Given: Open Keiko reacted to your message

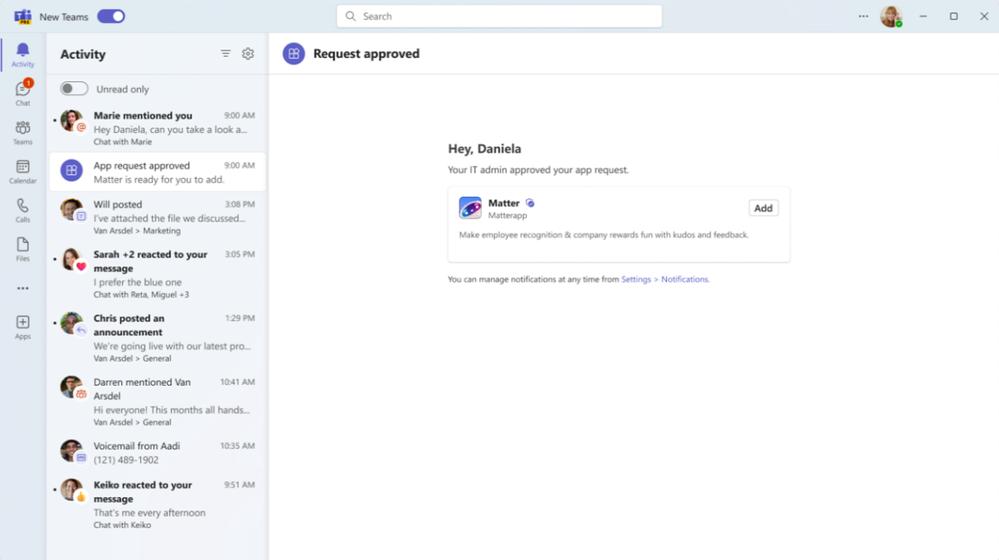Looking at the screenshot, I should click(x=157, y=504).
